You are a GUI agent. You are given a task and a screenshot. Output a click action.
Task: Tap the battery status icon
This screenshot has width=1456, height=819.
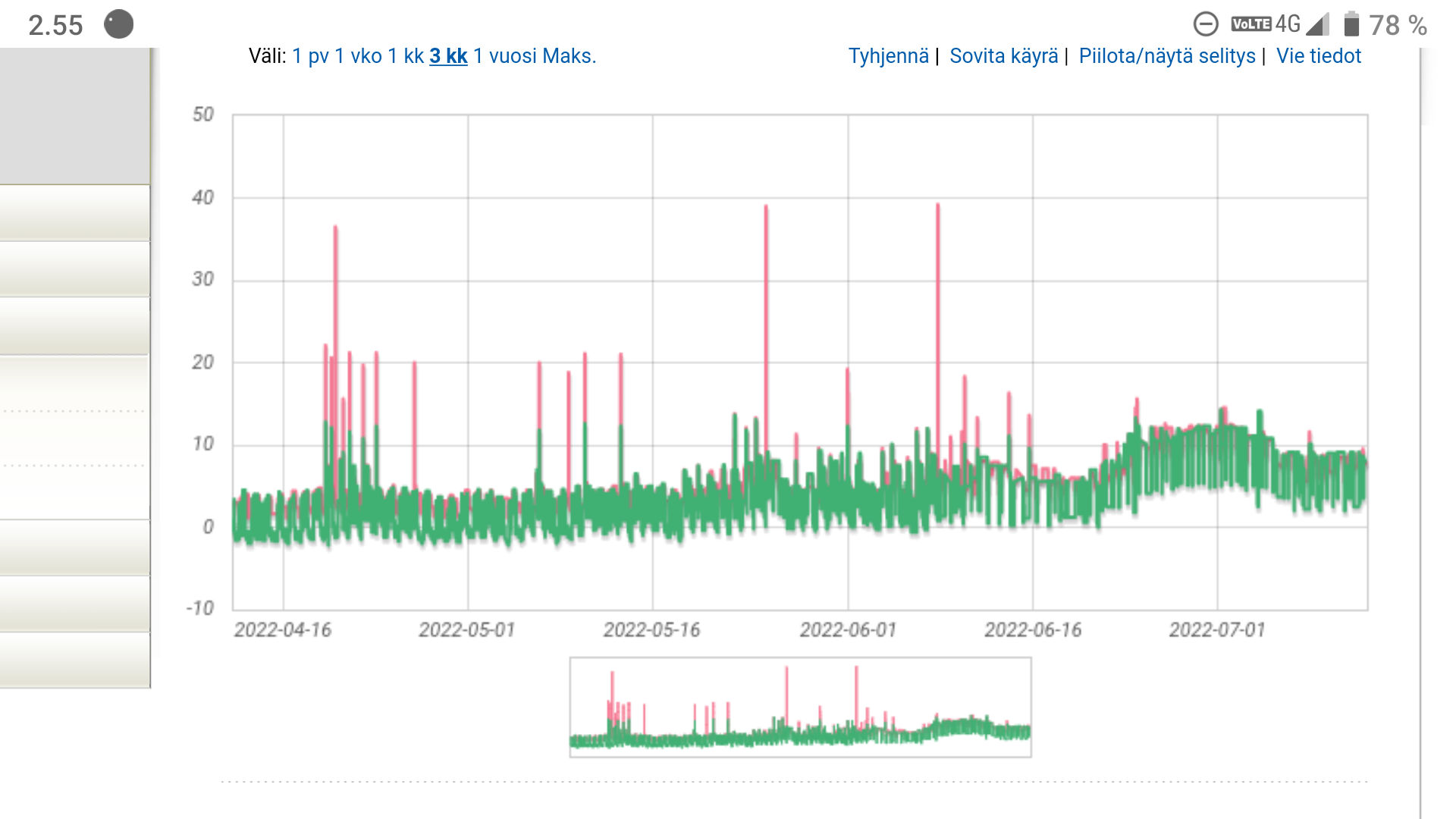[x=1351, y=24]
